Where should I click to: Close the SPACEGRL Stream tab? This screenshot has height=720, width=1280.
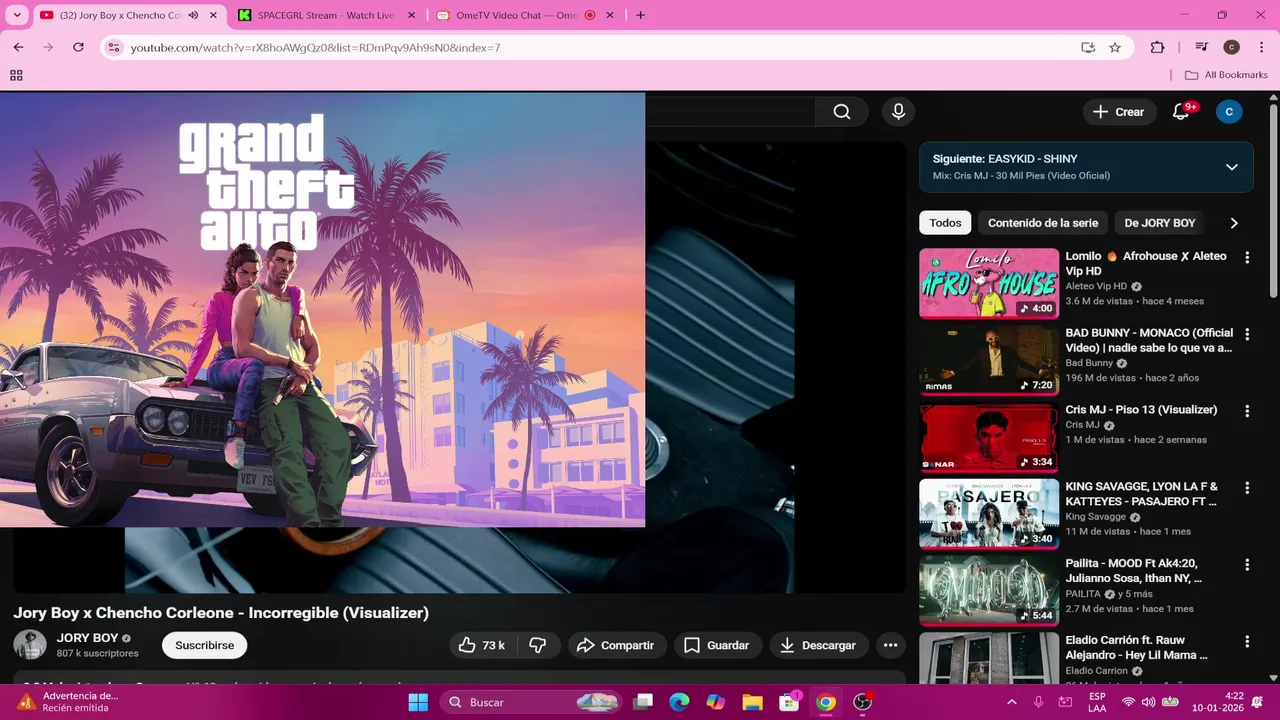pyautogui.click(x=411, y=15)
